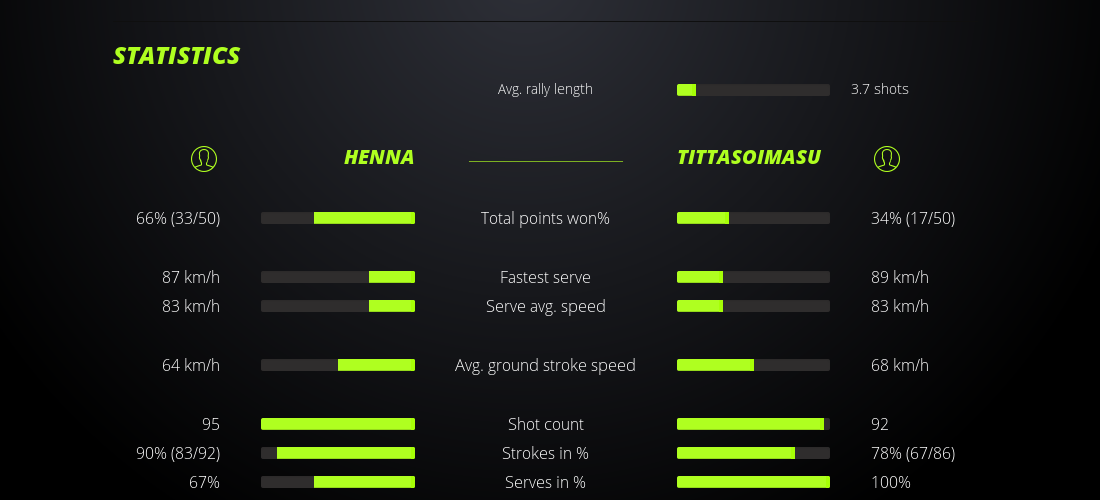Select the TITTASOIMASU player name
The image size is (1100, 500).
click(x=749, y=157)
